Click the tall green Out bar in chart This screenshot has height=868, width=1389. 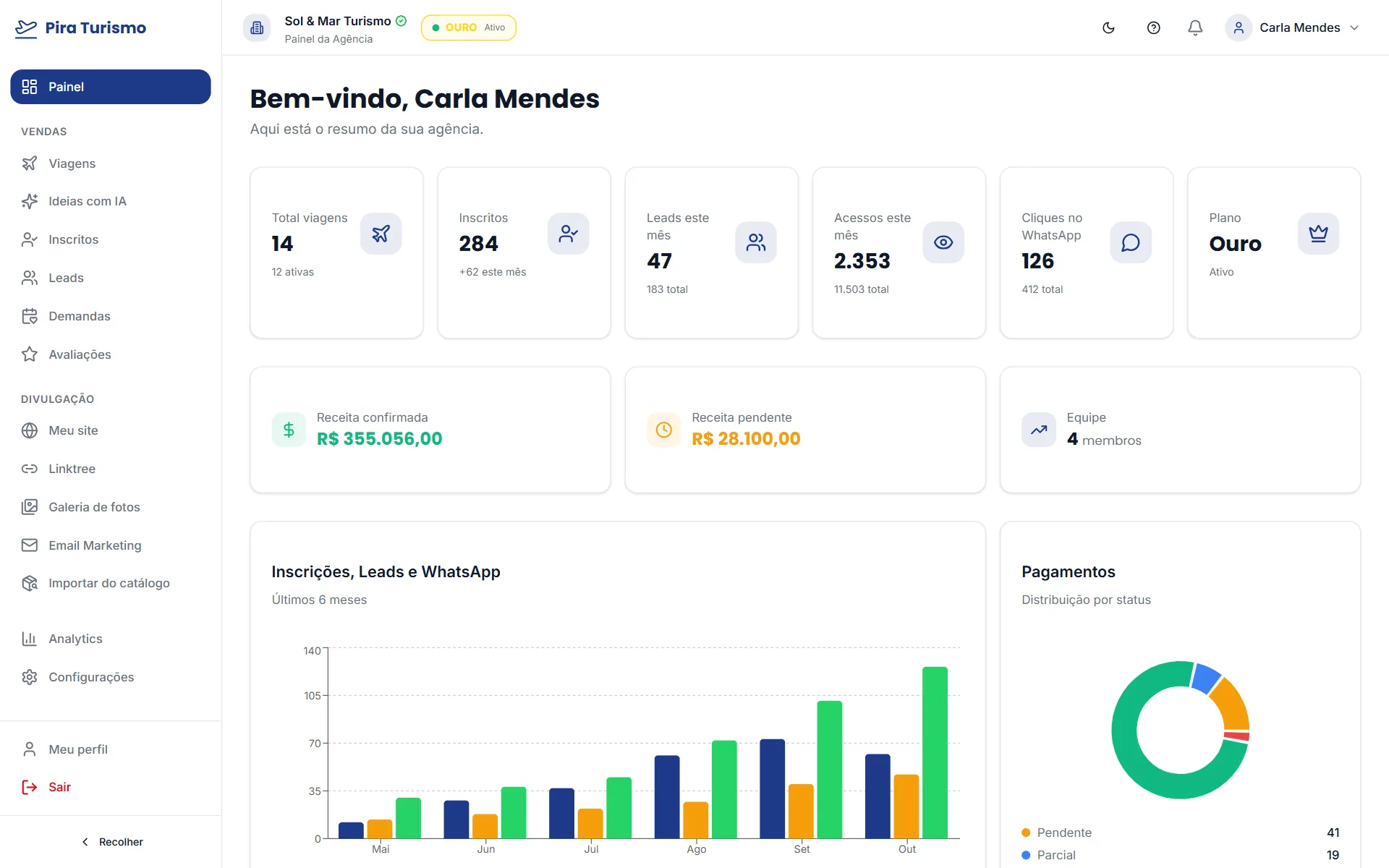[x=935, y=752]
